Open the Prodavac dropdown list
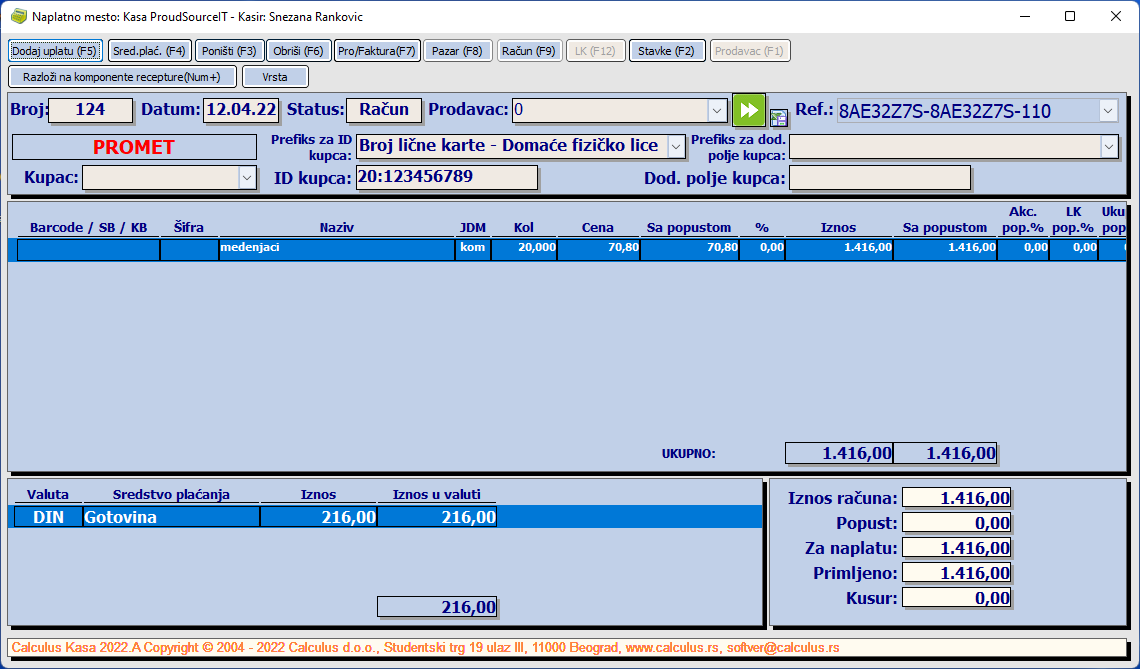The height and width of the screenshot is (669, 1140). (717, 110)
